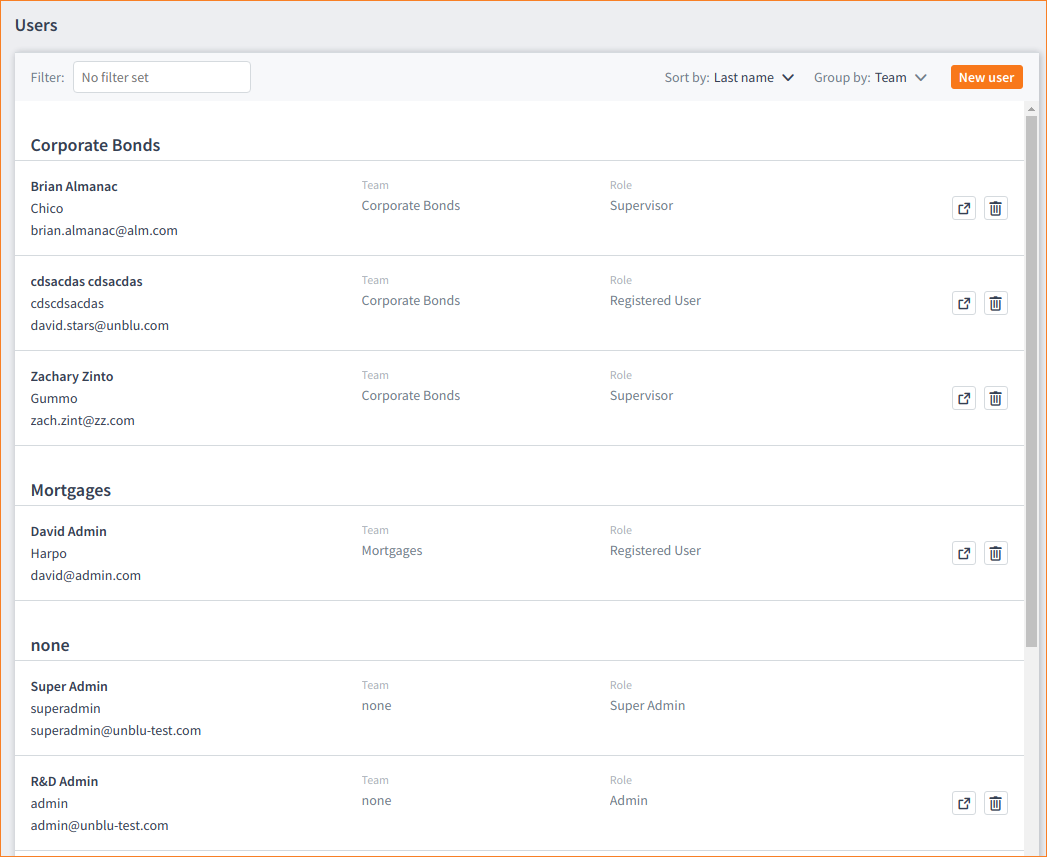
Task: Select the Brian Almanac name
Action: pos(74,186)
